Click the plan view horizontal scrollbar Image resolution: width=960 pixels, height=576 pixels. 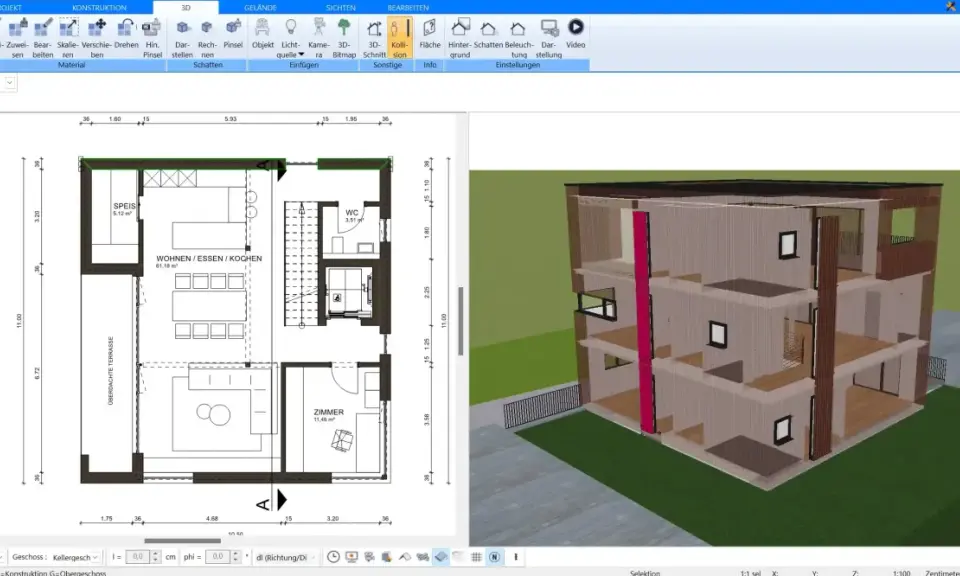(182, 540)
